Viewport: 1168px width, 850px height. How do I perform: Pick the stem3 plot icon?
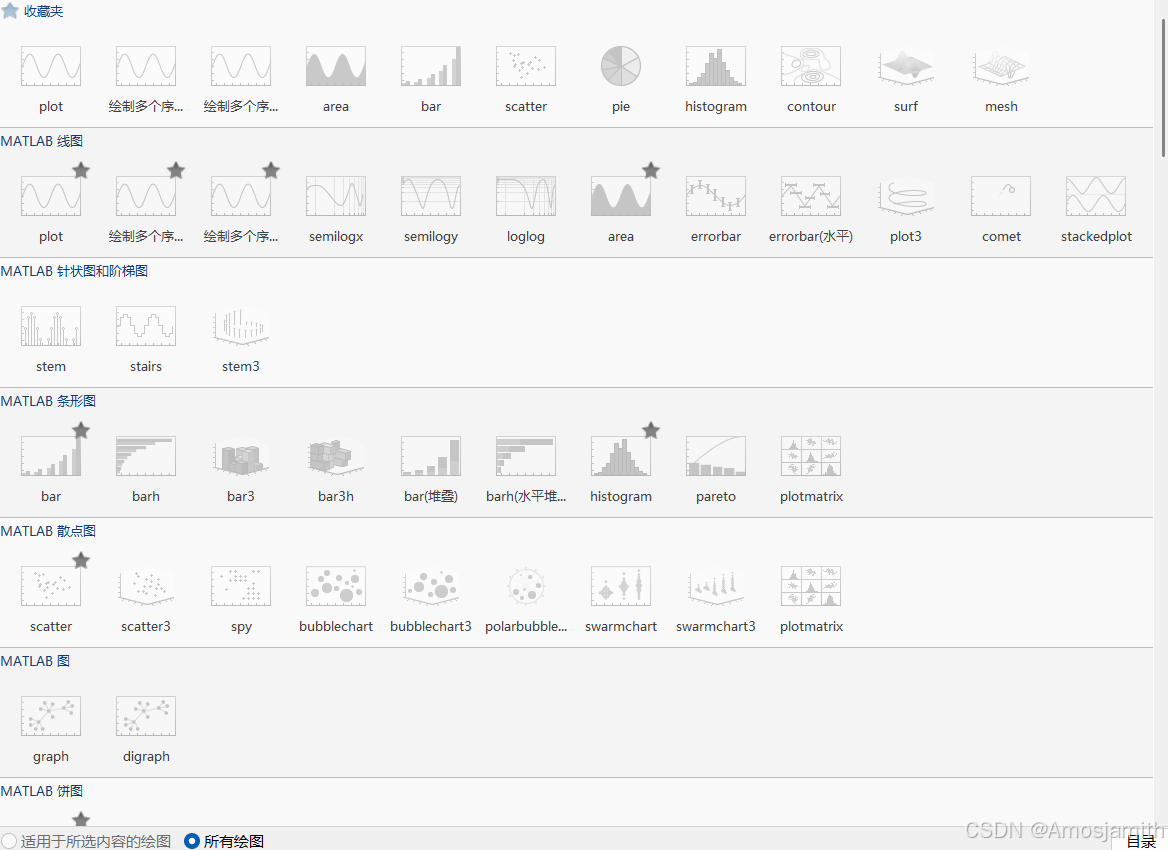241,326
